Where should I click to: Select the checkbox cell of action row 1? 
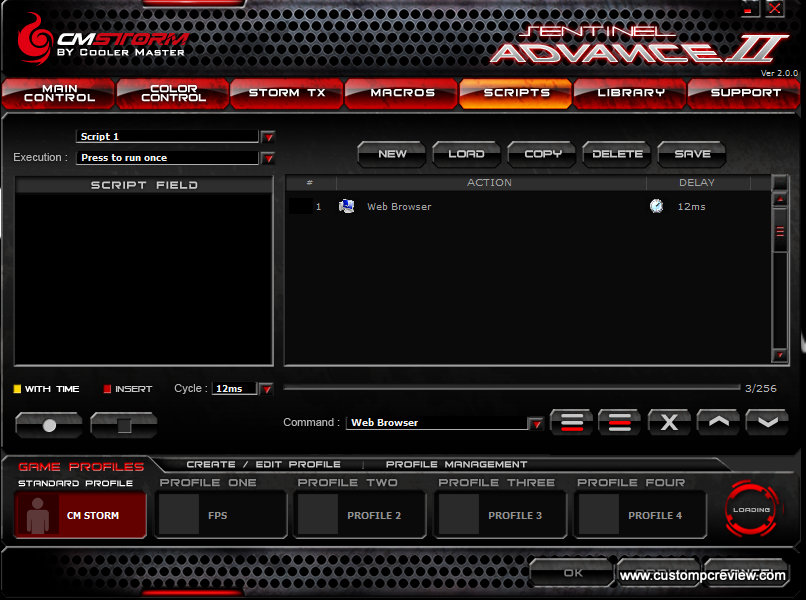(x=300, y=206)
